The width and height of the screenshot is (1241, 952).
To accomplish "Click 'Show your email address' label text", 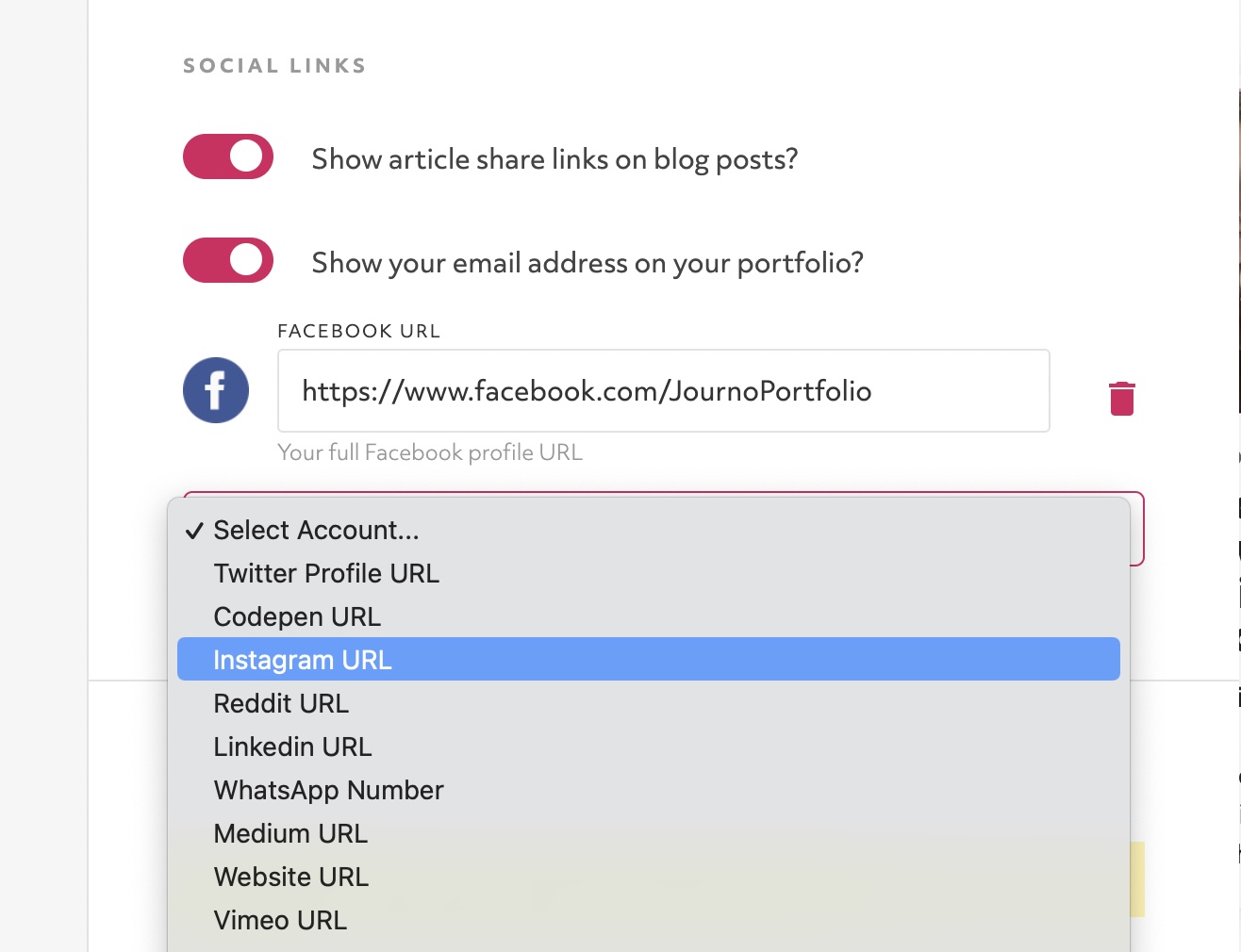I will [587, 263].
